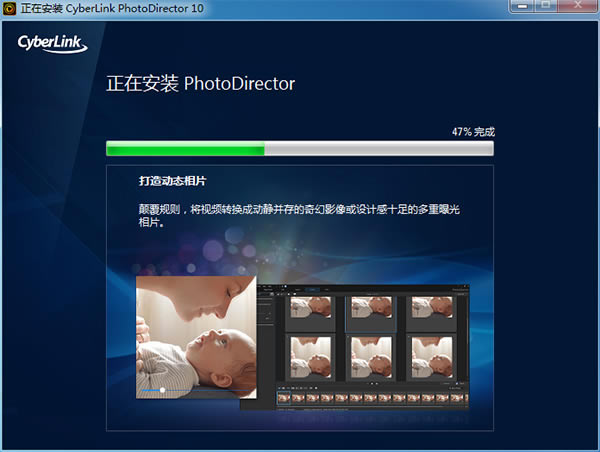Click the CyberLink logo
This screenshot has height=452, width=600.
(52, 44)
